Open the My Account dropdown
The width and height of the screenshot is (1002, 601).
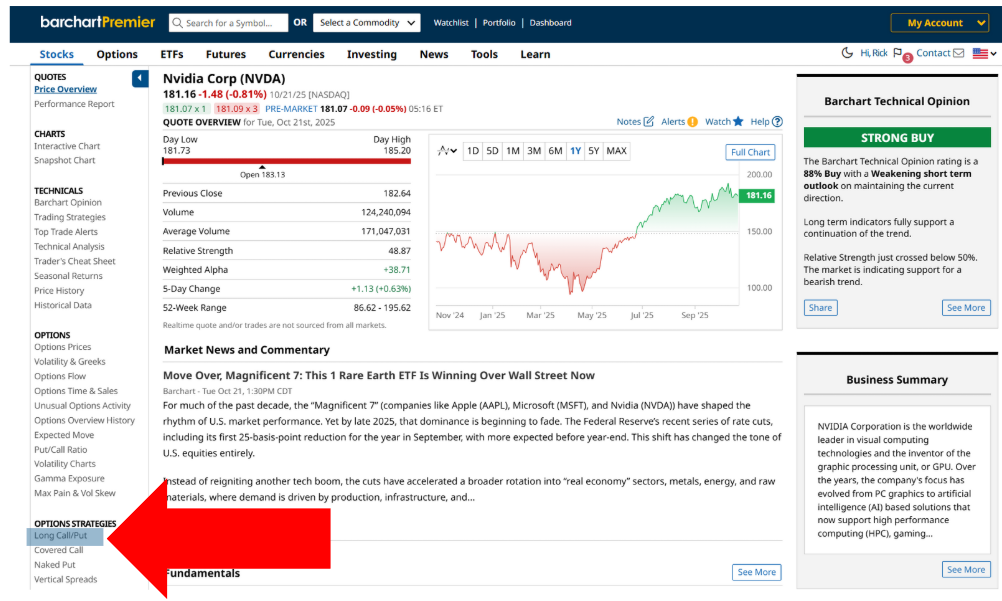(939, 23)
